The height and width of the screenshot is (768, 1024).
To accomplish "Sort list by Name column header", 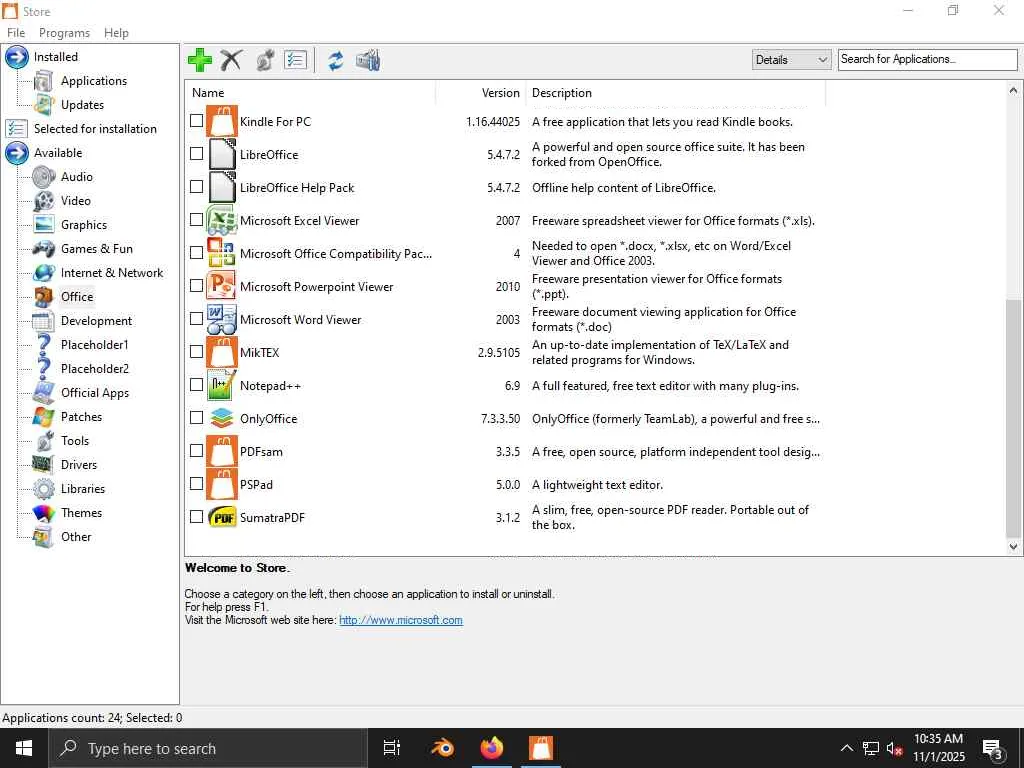I will click(310, 93).
